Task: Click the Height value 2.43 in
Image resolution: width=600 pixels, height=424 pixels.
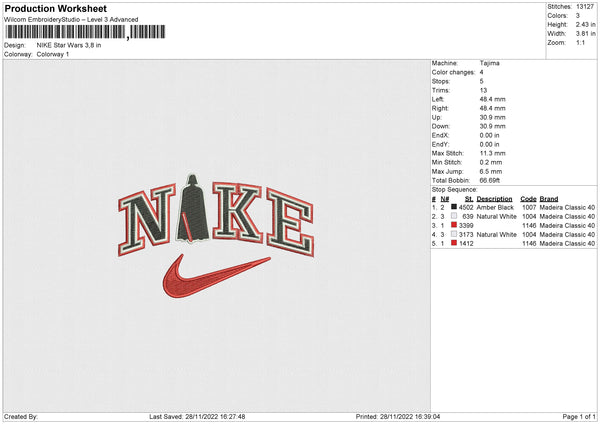Action: pyautogui.click(x=585, y=24)
